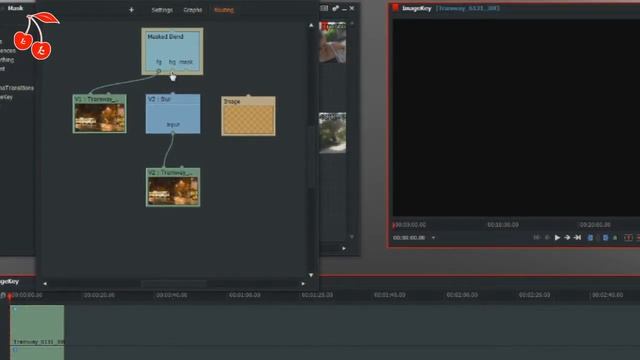Image resolution: width=640 pixels, height=360 pixels.
Task: Click routing panel scroll-right arrow
Action: (303, 284)
